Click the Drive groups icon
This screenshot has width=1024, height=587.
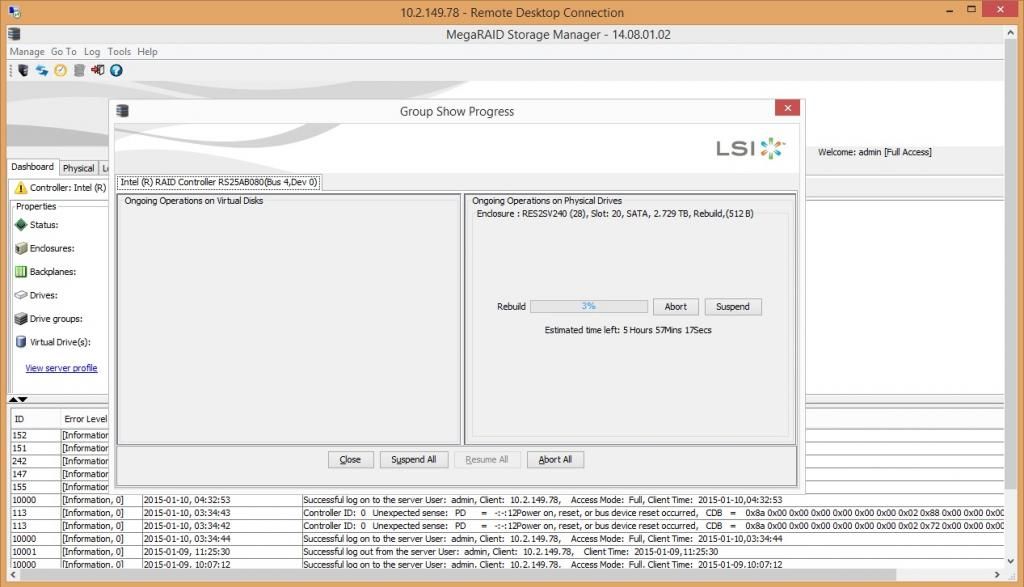(21, 319)
